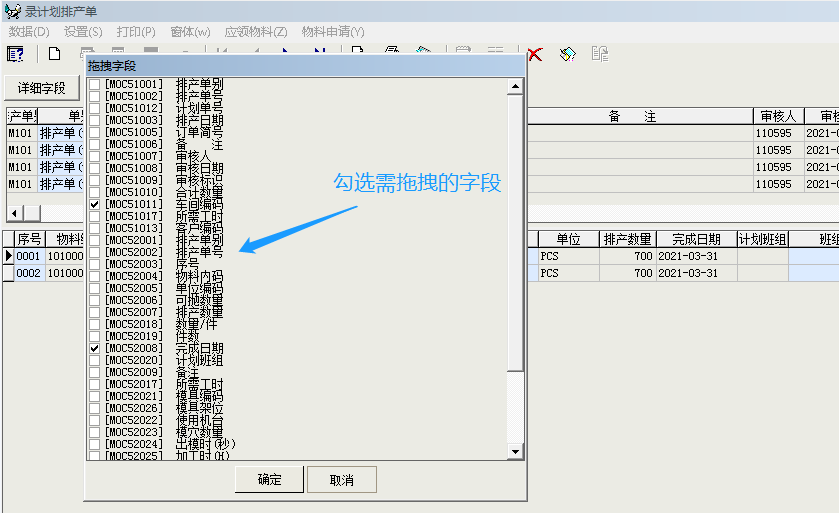This screenshot has height=513, width=839.
Task: Click the last toolbar icon on the right
Action: point(600,54)
